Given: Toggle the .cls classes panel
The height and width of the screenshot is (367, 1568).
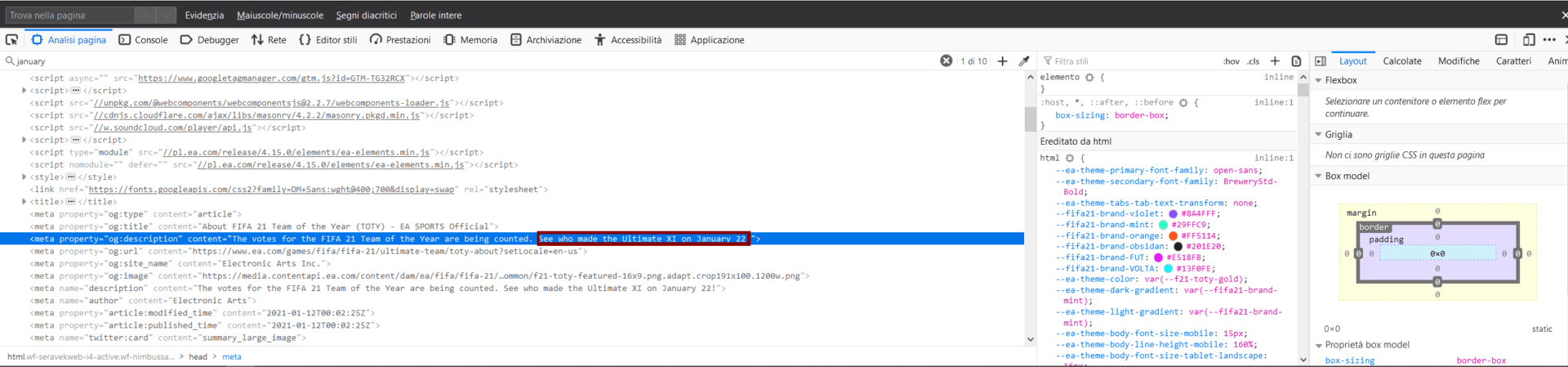Looking at the screenshot, I should pyautogui.click(x=1253, y=61).
